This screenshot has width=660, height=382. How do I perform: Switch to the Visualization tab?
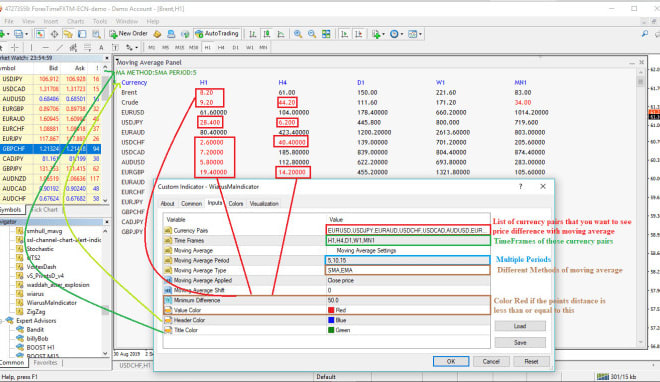[x=264, y=204]
